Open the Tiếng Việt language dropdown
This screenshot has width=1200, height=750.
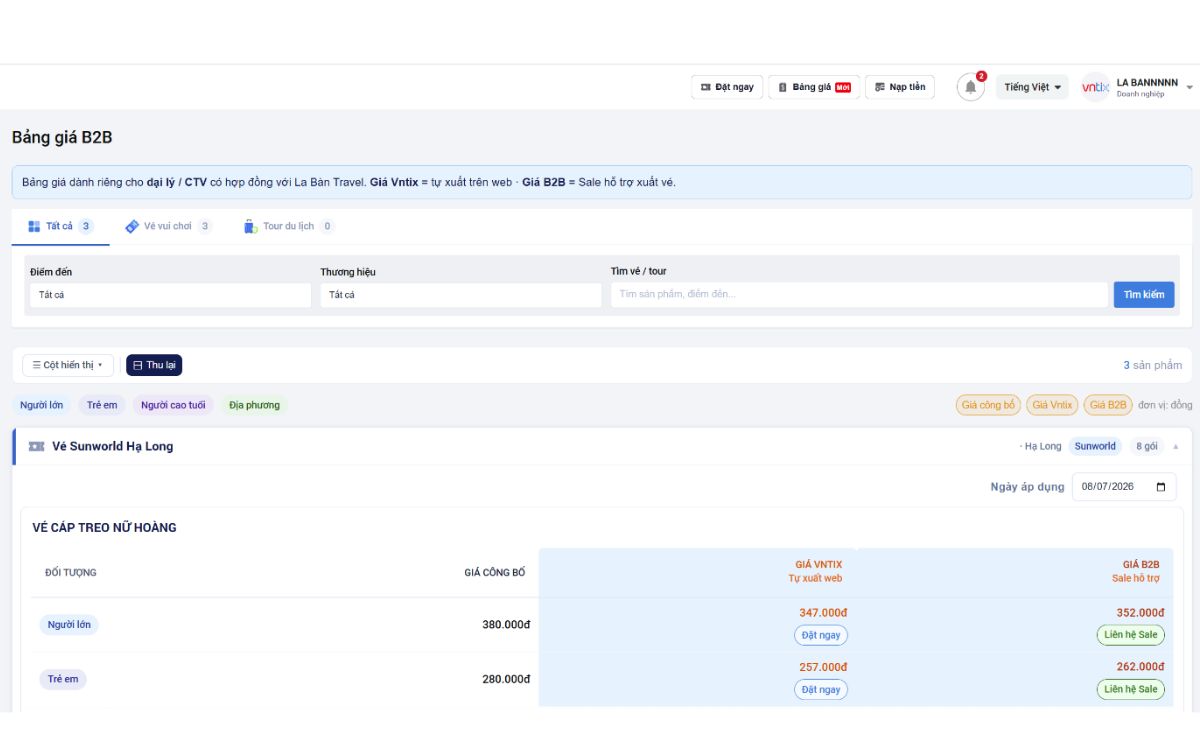(1032, 87)
